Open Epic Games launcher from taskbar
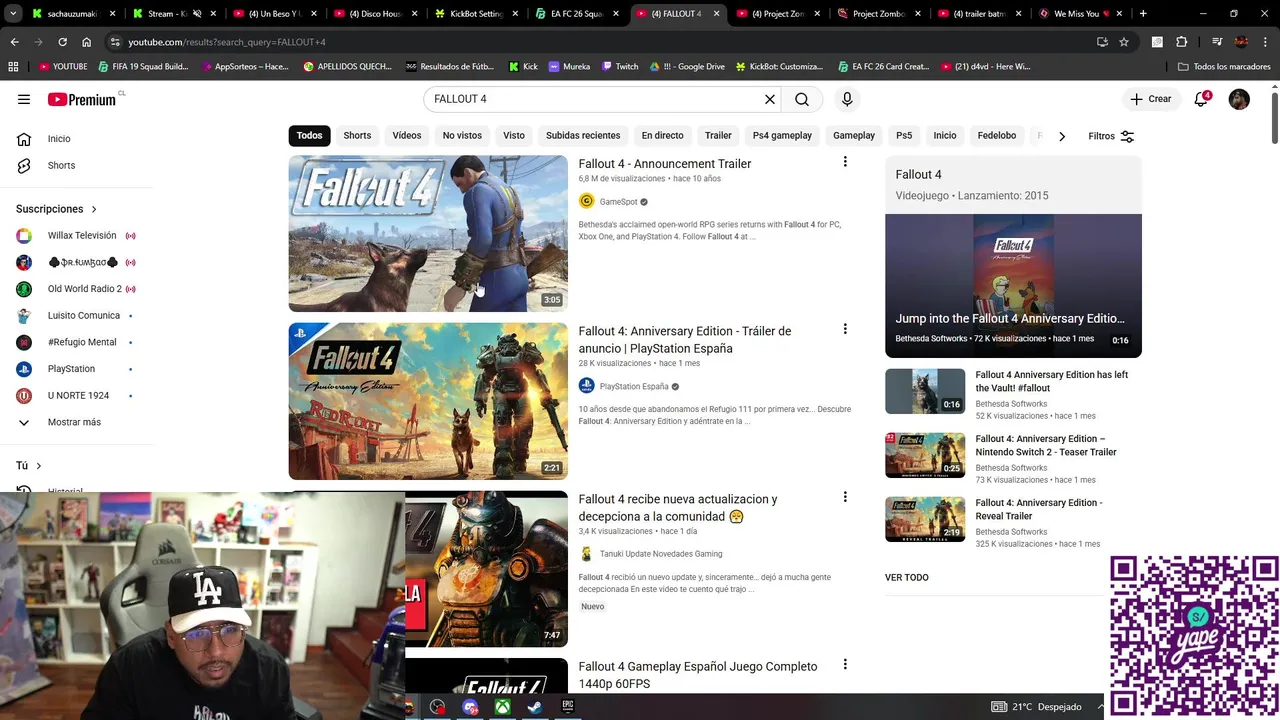This screenshot has width=1280, height=720. [x=568, y=707]
